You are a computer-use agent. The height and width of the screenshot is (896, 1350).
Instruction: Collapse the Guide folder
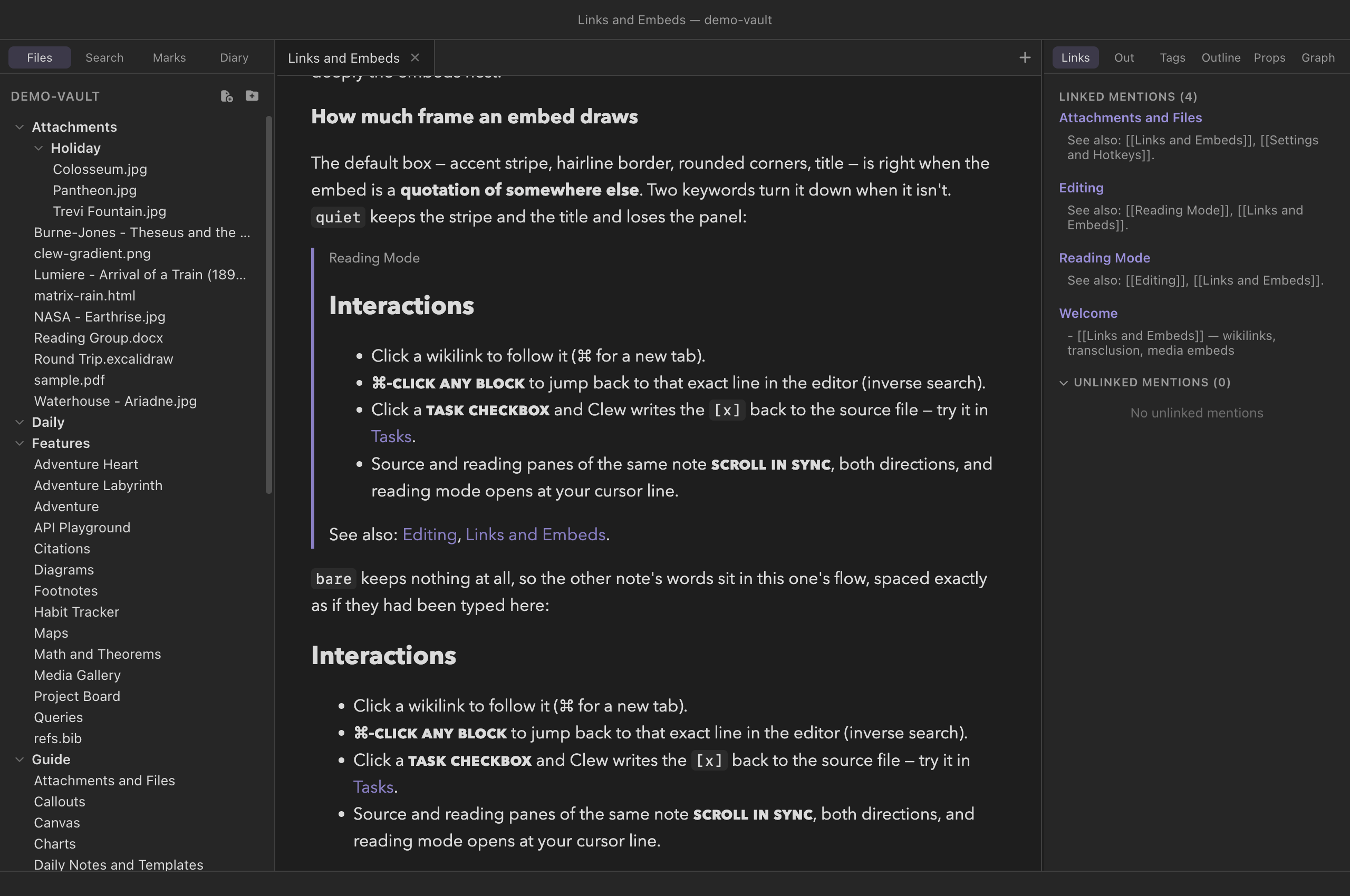point(20,759)
